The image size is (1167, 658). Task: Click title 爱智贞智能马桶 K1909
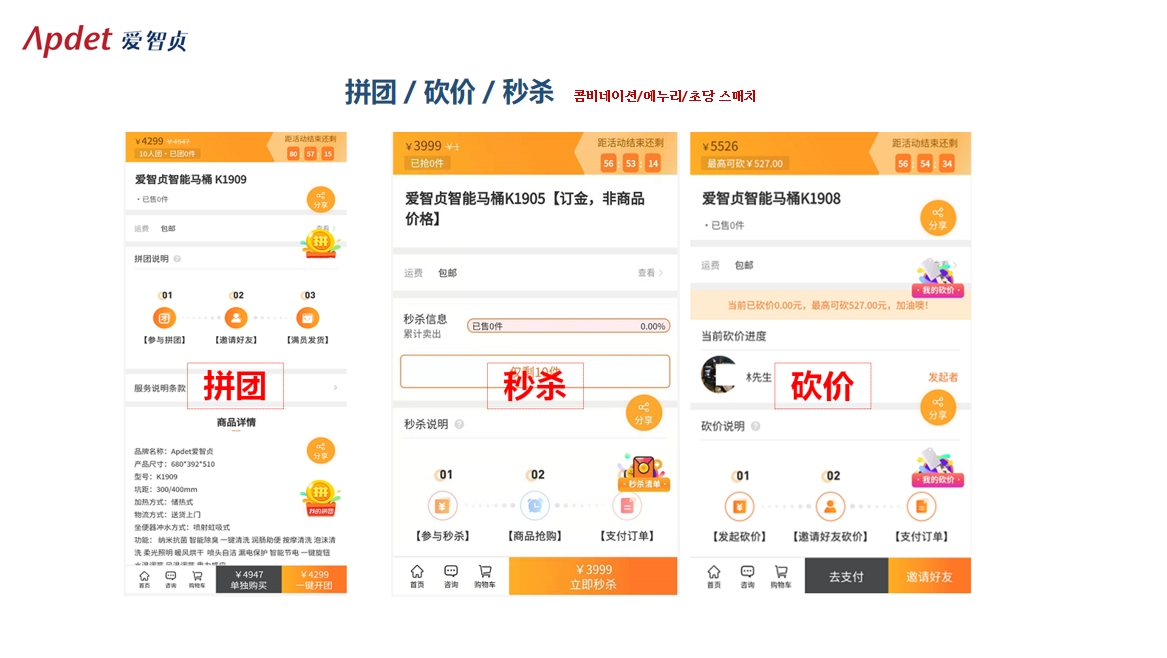coord(191,179)
